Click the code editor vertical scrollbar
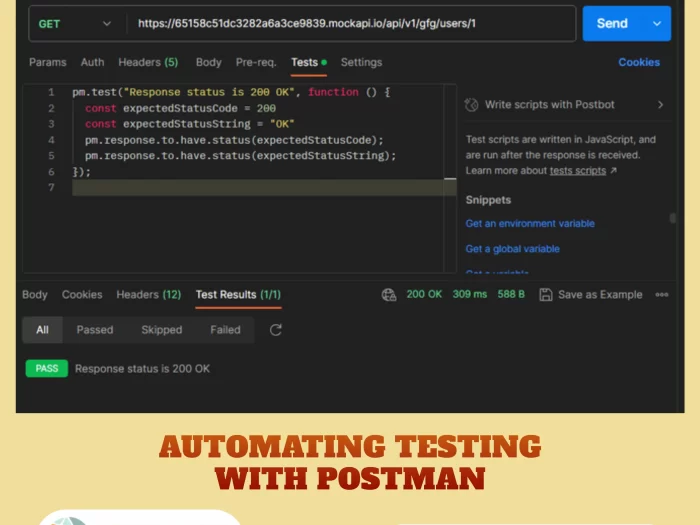Image resolution: width=700 pixels, height=525 pixels. click(450, 179)
